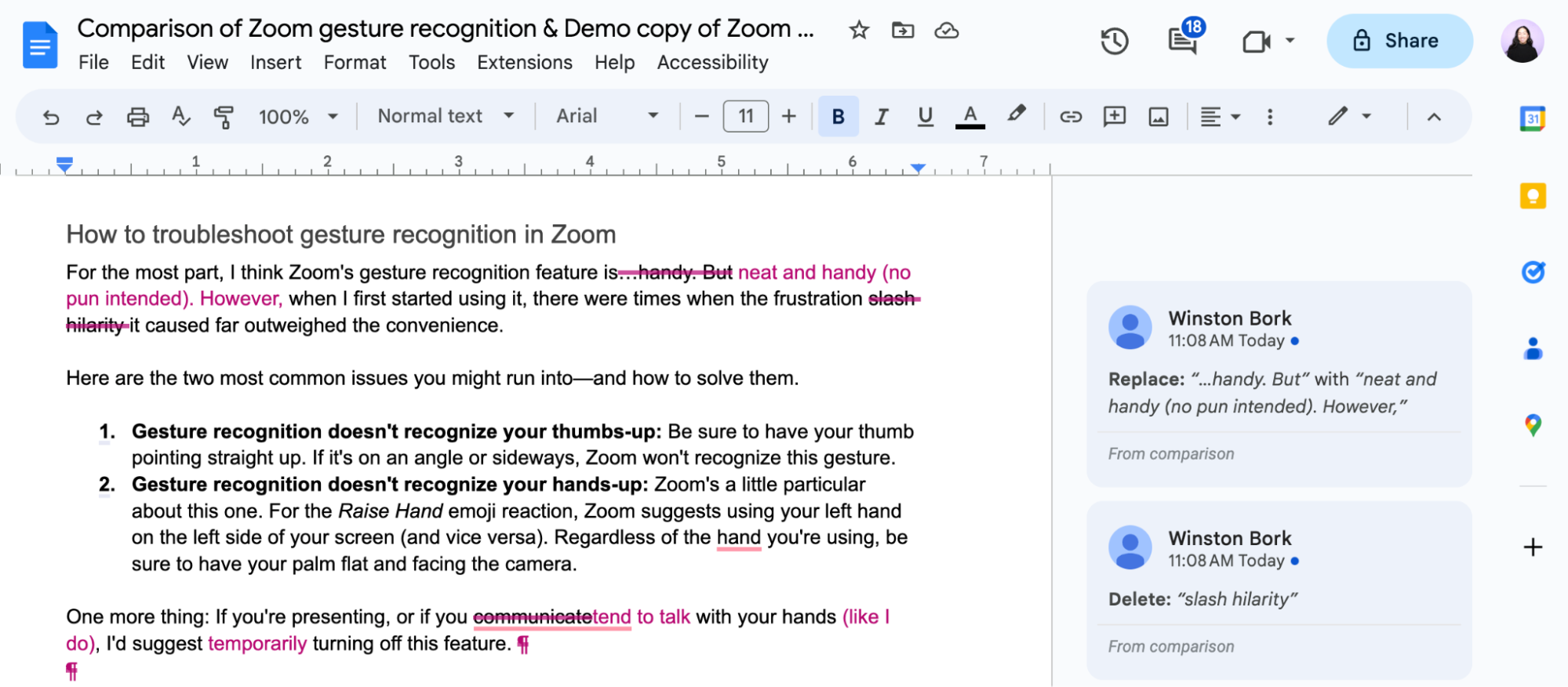Toggle underline formatting
Screen dimensions: 1568x687
[x=926, y=117]
